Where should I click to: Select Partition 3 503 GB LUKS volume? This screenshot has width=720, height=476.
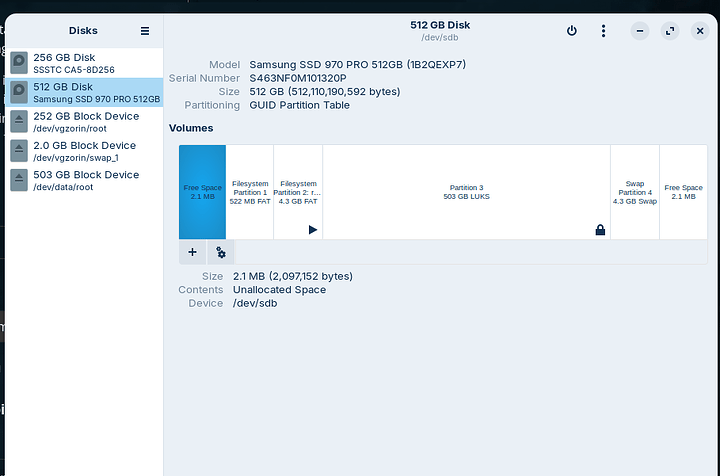[467, 192]
